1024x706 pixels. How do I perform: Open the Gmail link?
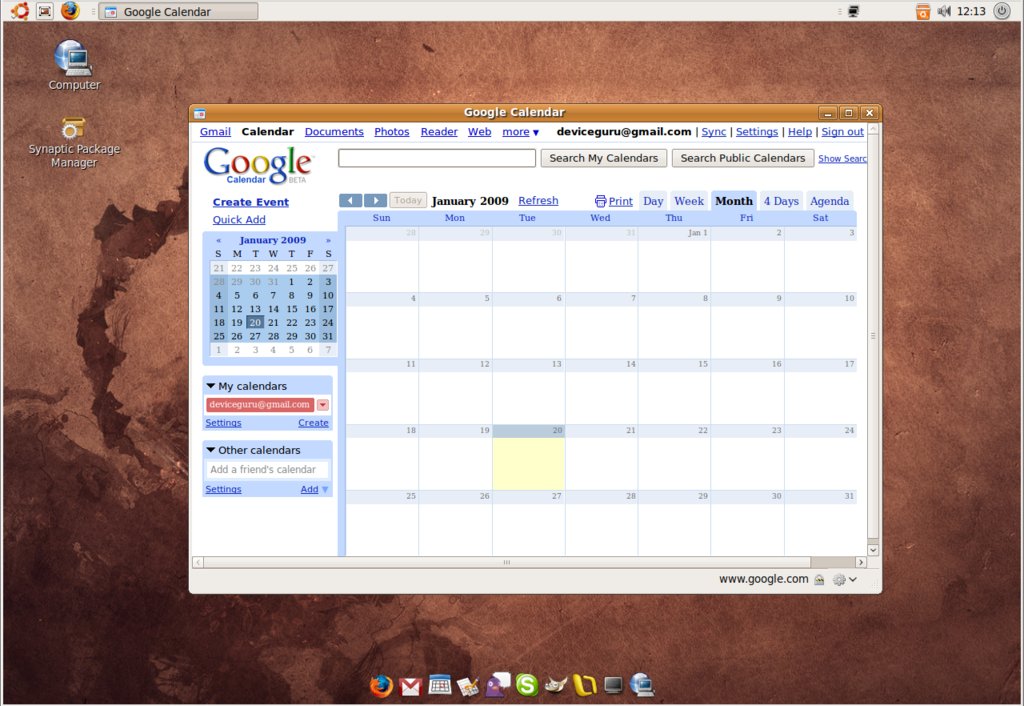216,132
